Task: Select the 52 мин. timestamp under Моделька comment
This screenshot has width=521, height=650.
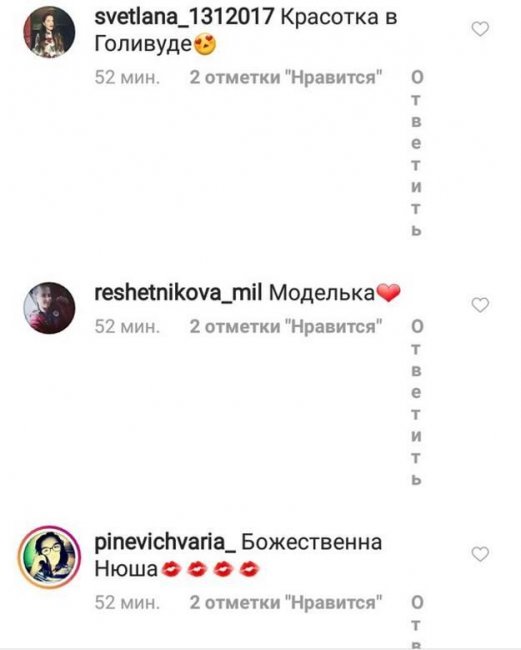Action: click(127, 327)
